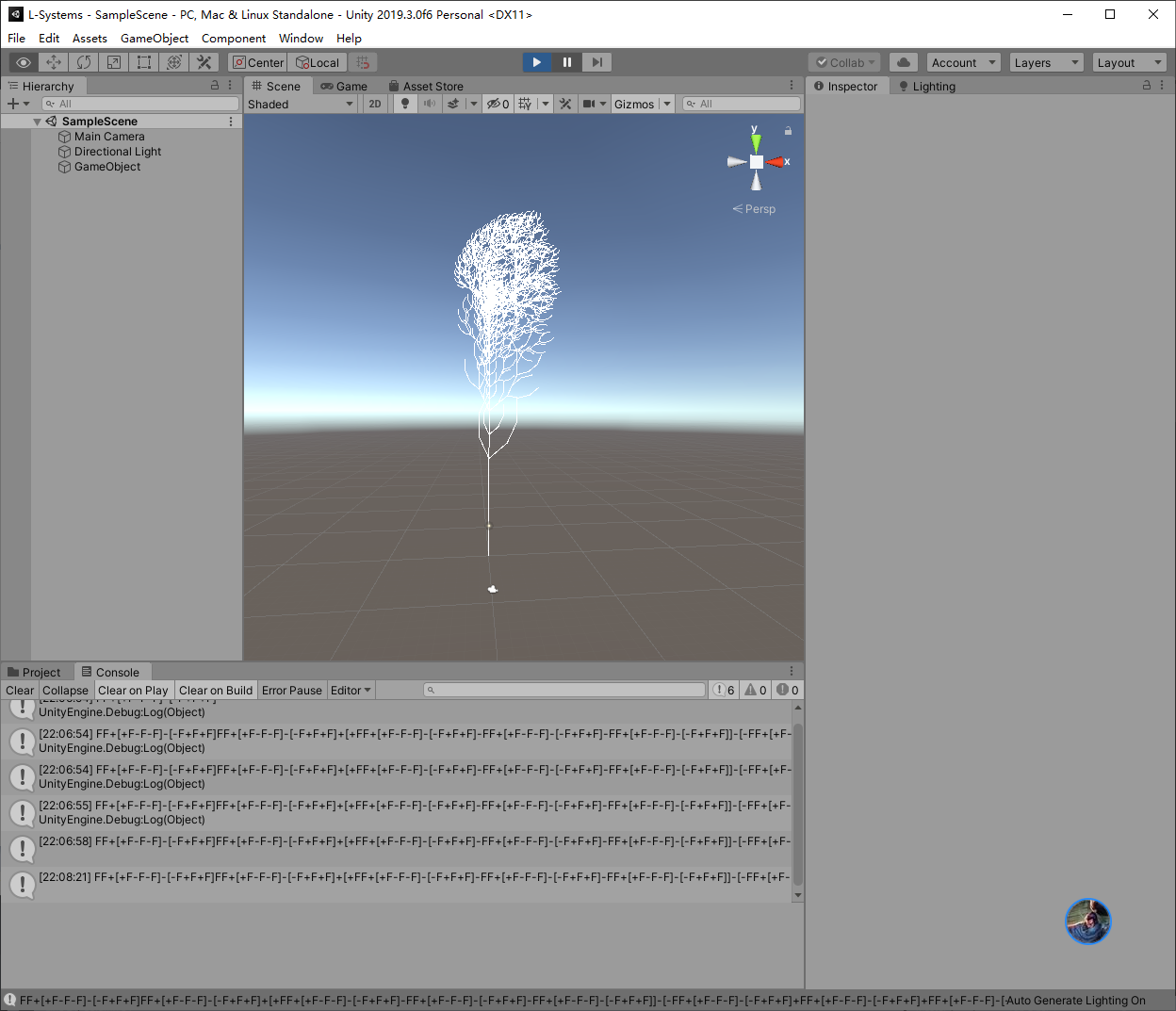The width and height of the screenshot is (1176, 1011).
Task: Select the Inspector tab
Action: 846,86
